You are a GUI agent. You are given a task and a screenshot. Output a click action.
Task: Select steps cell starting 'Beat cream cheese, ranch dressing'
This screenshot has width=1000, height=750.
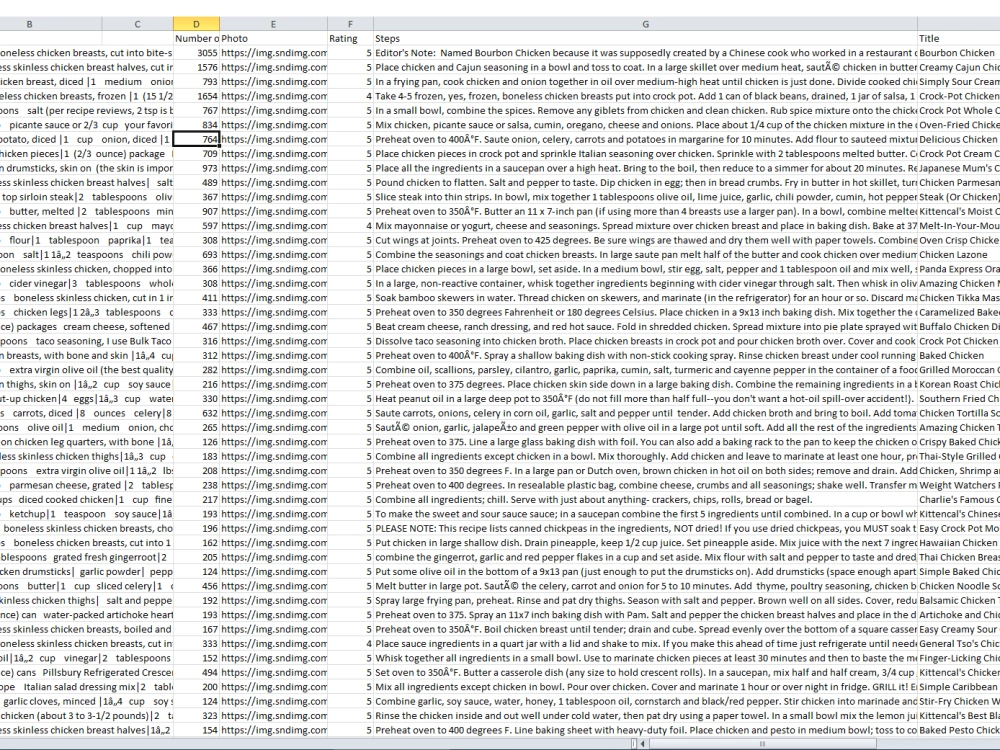coord(645,327)
